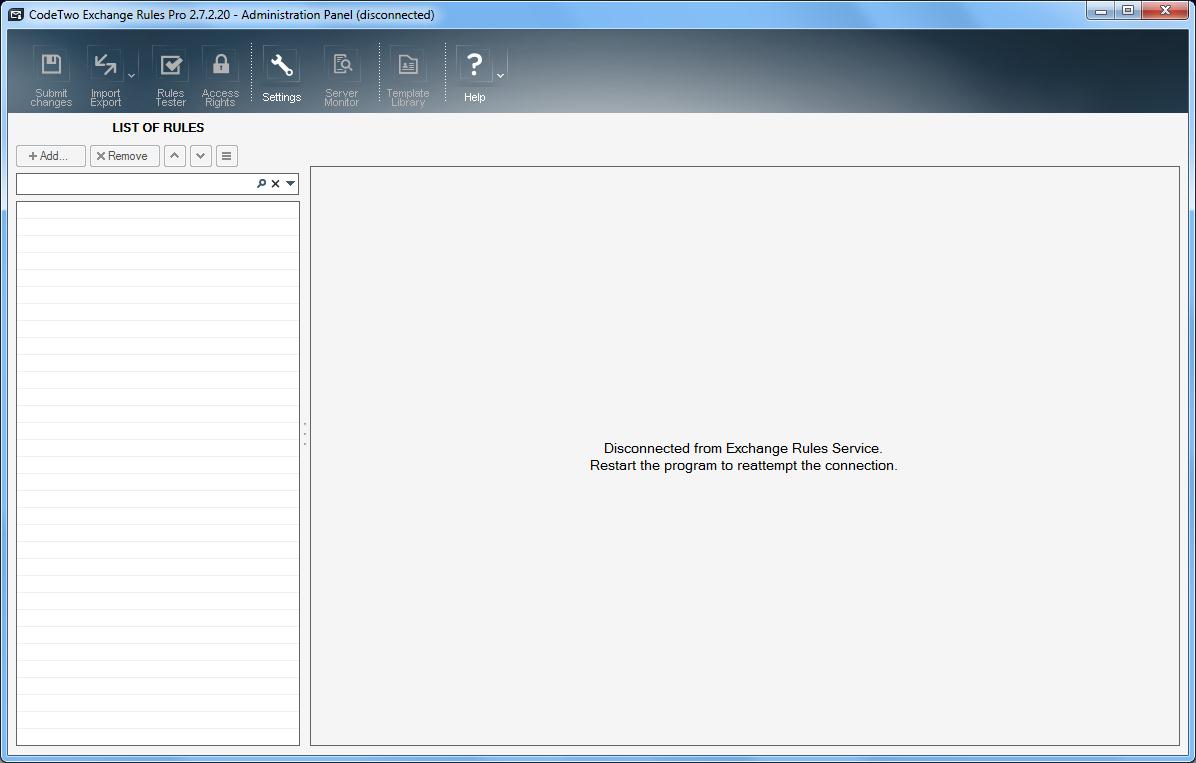Minimize the Administration Panel window
The height and width of the screenshot is (763, 1196).
pos(1101,11)
